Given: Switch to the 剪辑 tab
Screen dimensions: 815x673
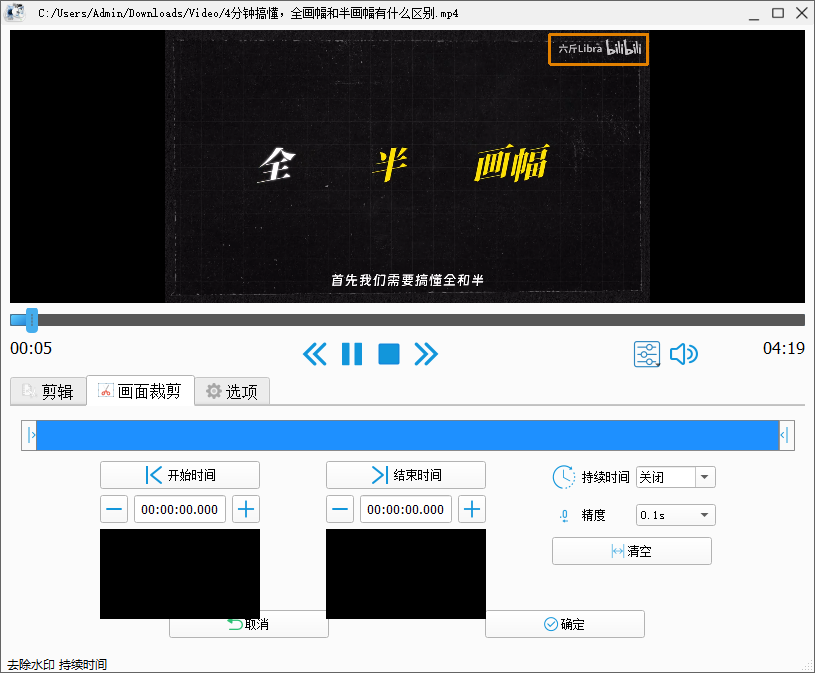Looking at the screenshot, I should click(47, 392).
